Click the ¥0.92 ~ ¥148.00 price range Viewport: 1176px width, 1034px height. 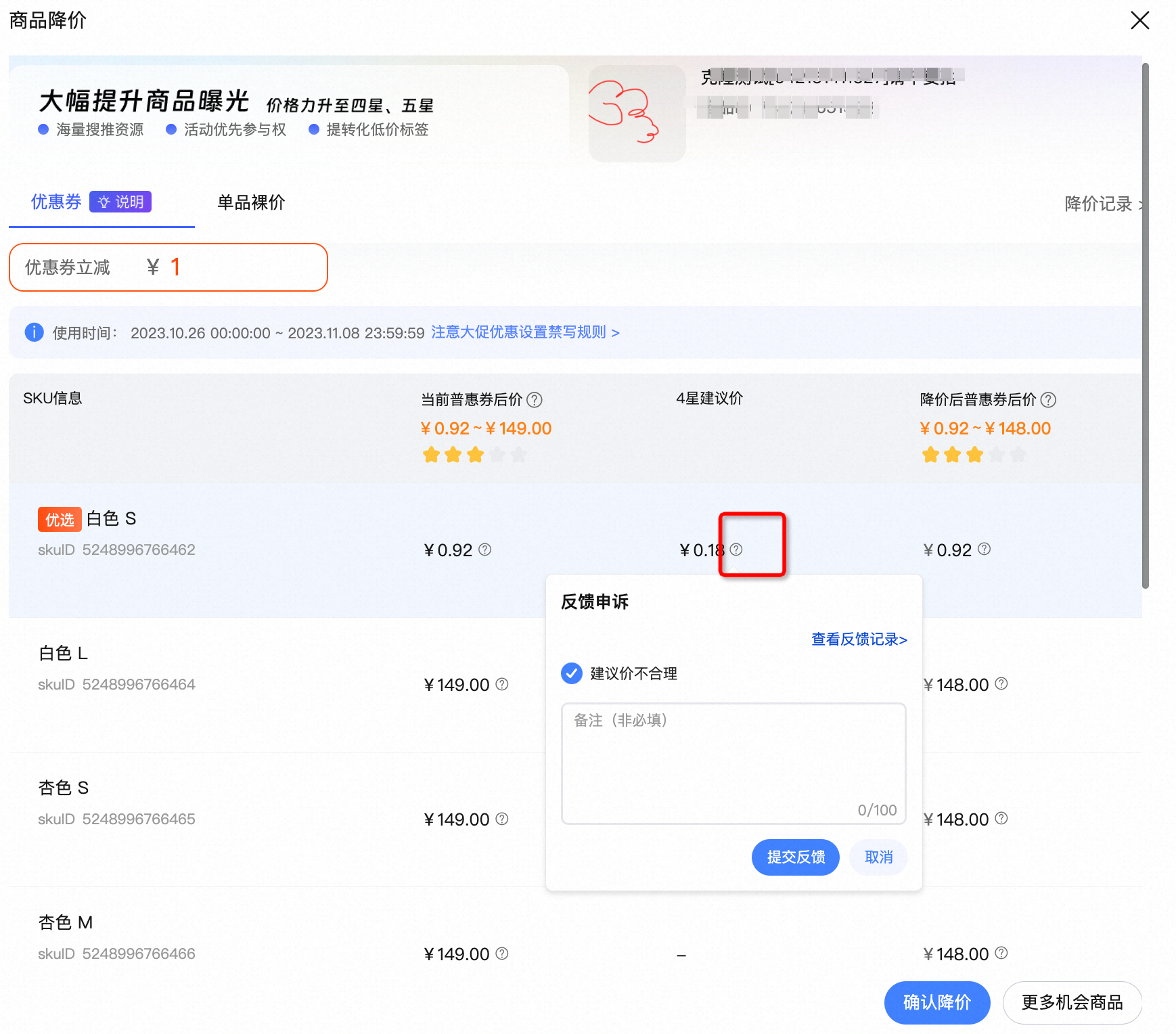click(985, 428)
